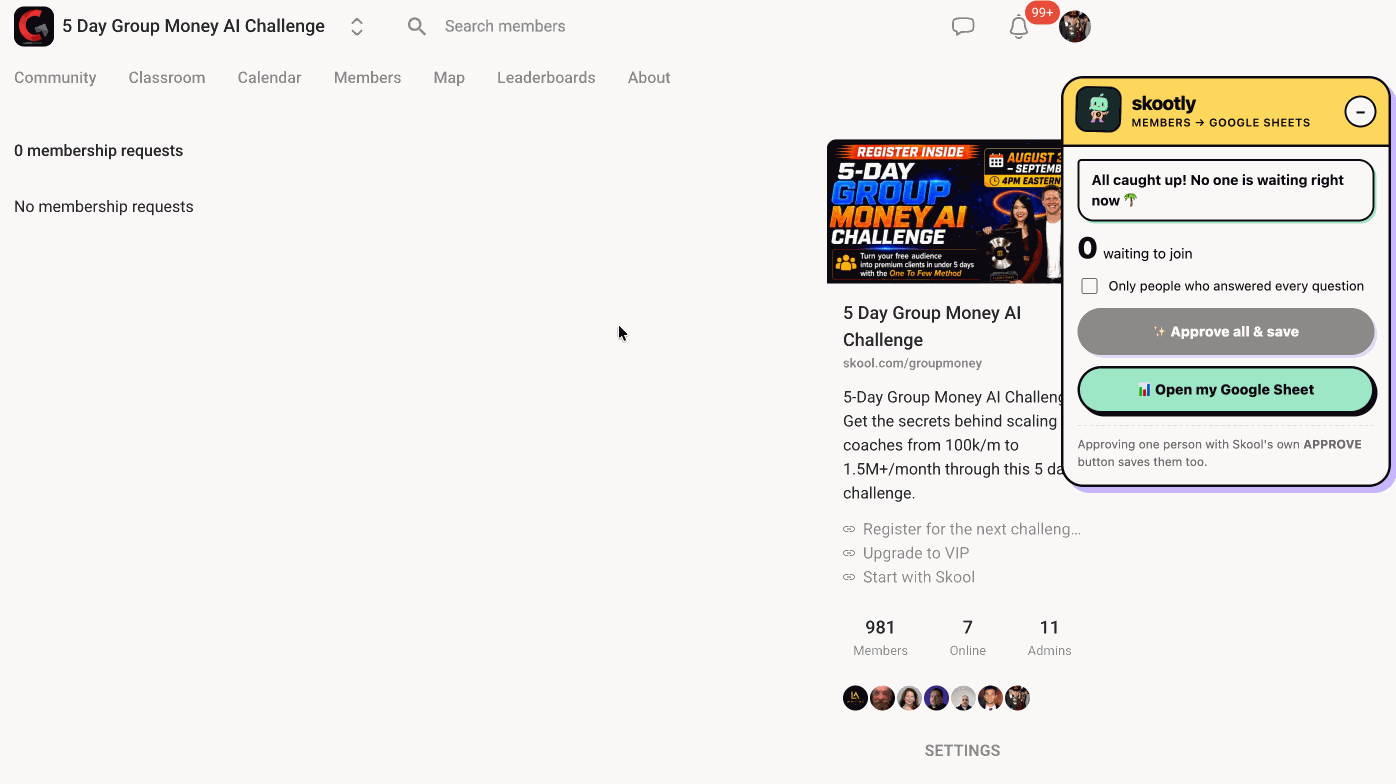Open the Calendar tab
Image resolution: width=1396 pixels, height=784 pixels.
269,78
